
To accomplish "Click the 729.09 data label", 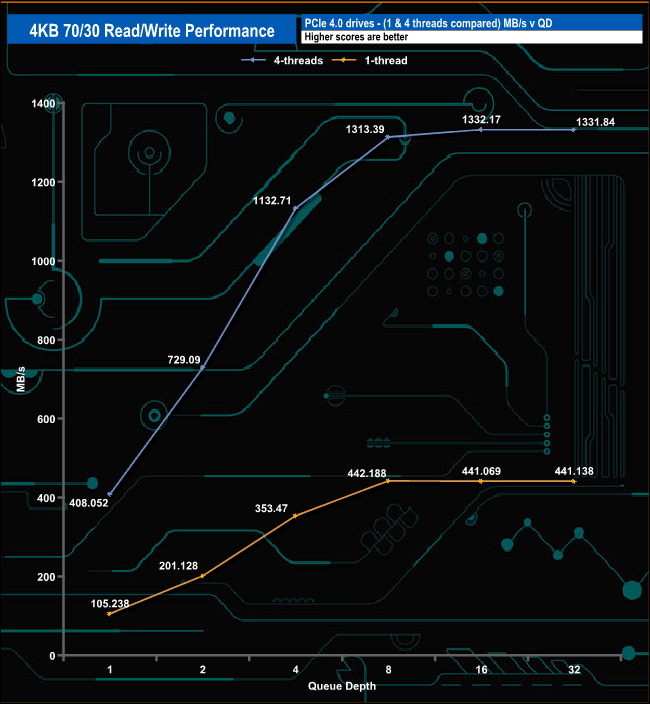I will pos(184,360).
